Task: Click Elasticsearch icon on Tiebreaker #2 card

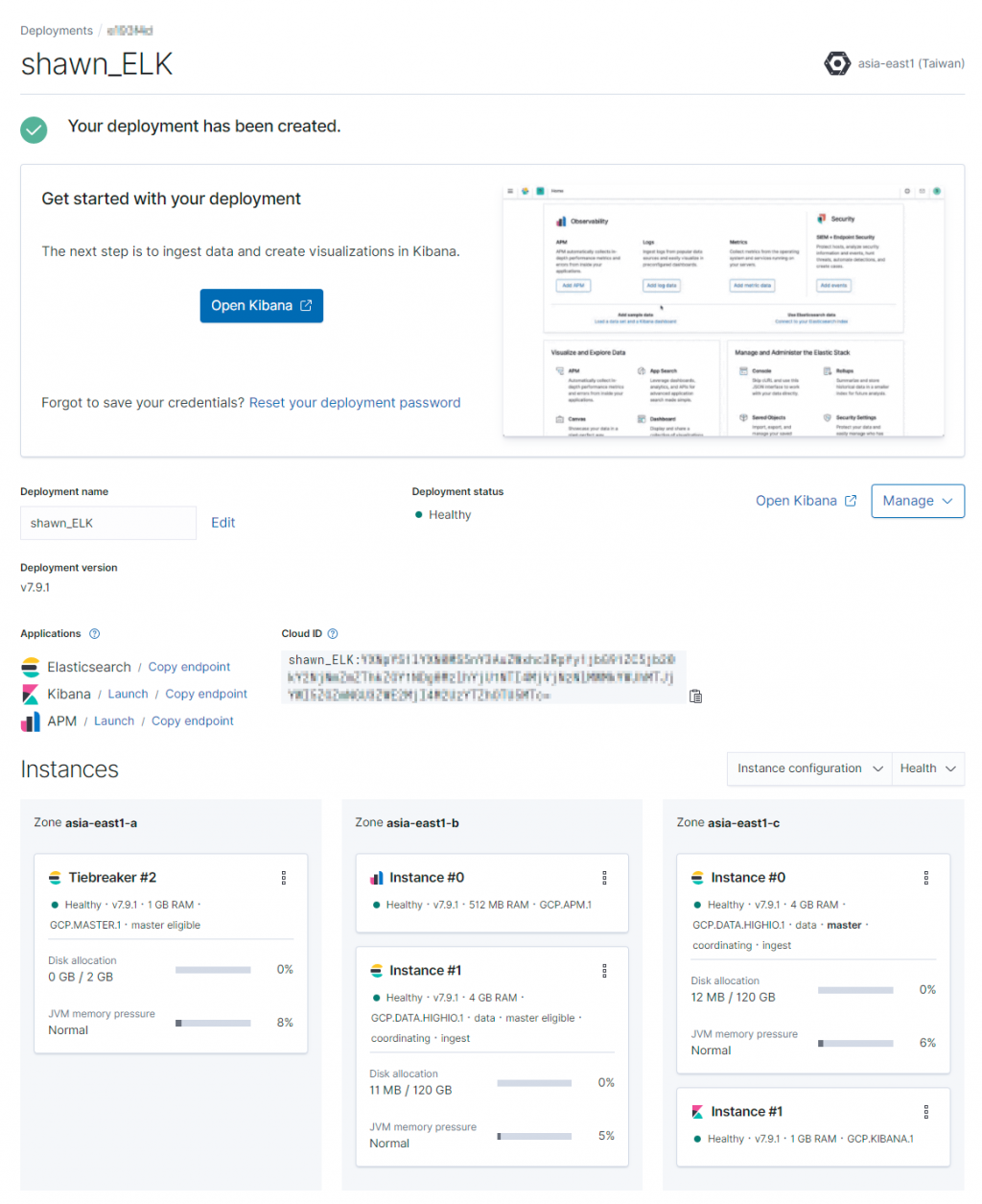Action: (55, 878)
